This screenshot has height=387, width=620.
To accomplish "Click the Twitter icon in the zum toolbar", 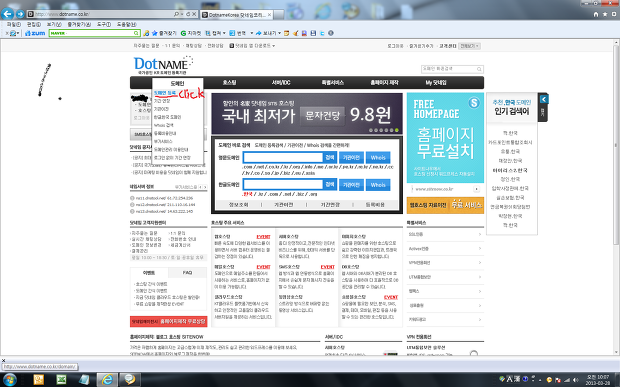I will coord(322,33).
